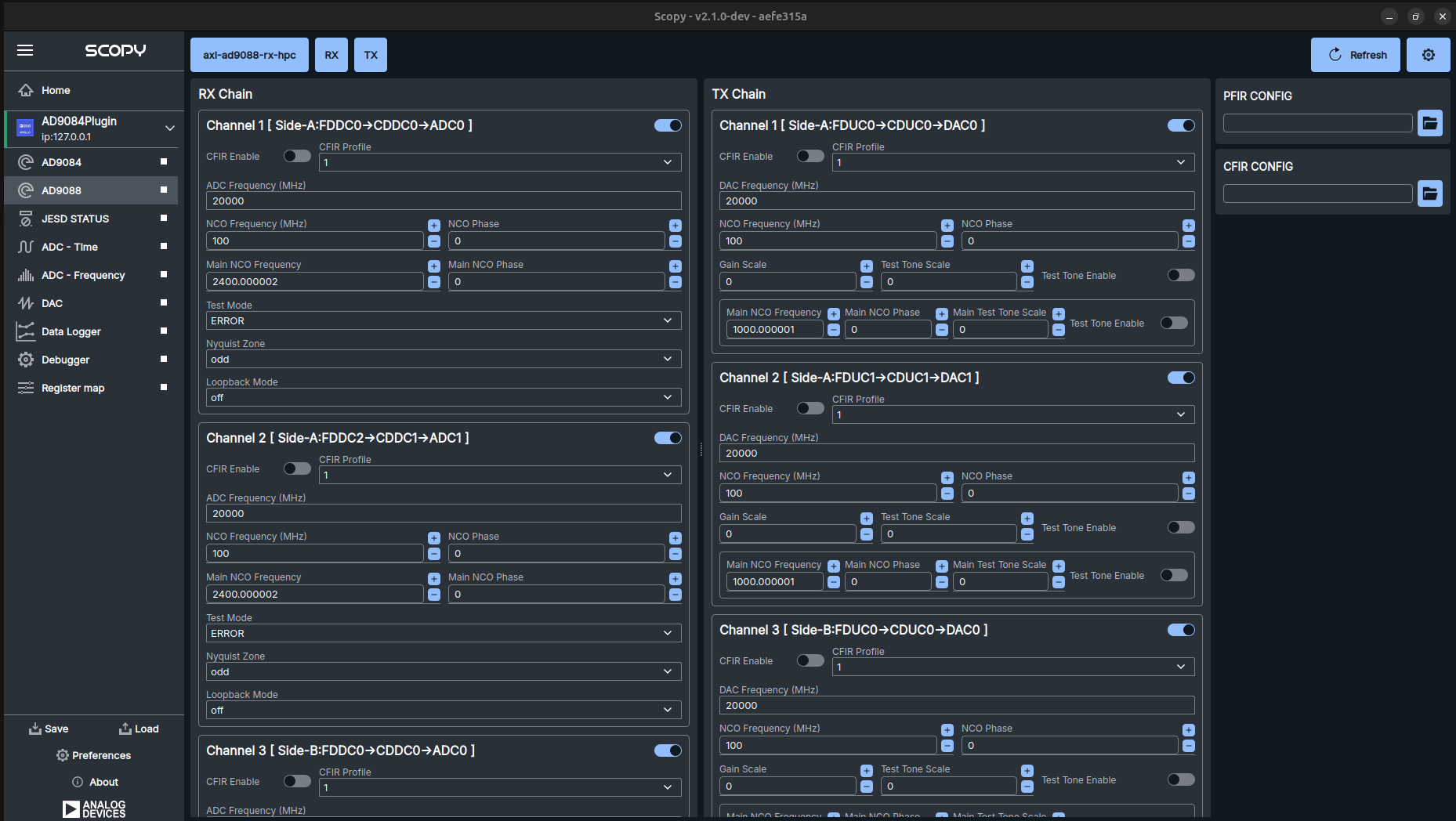The width and height of the screenshot is (1456, 821).
Task: Open About
Action: tap(95, 782)
